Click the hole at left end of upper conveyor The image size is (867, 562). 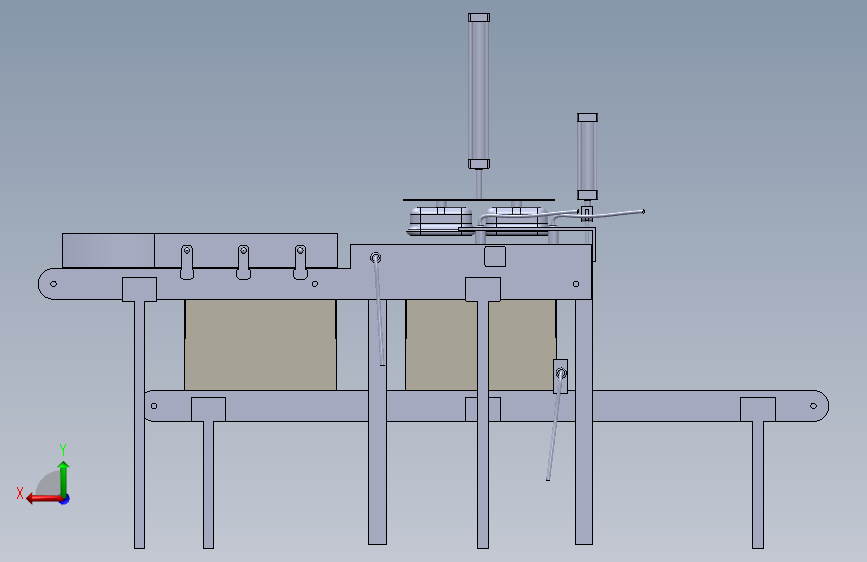coord(54,284)
